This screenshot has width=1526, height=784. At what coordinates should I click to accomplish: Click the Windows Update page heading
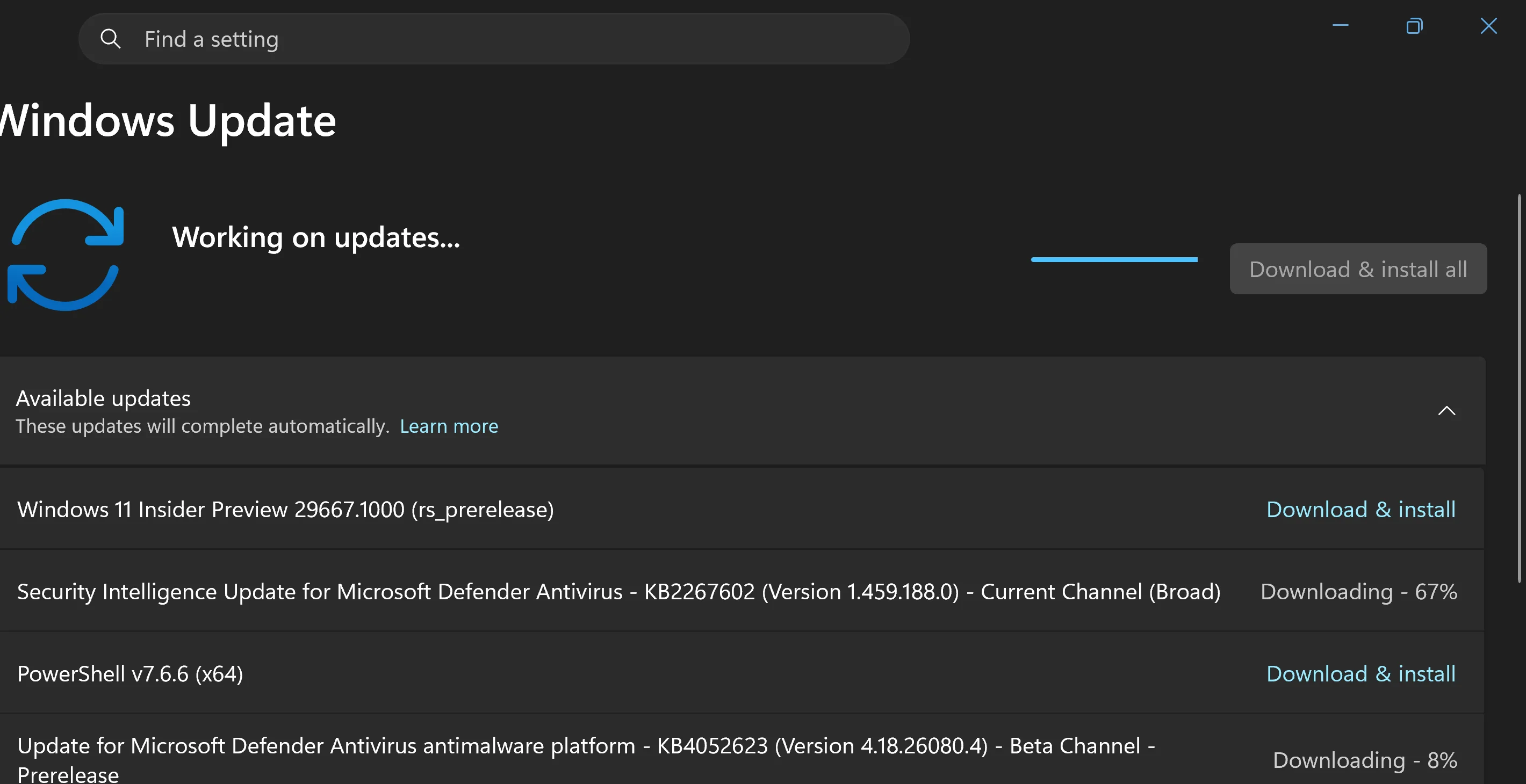click(168, 121)
